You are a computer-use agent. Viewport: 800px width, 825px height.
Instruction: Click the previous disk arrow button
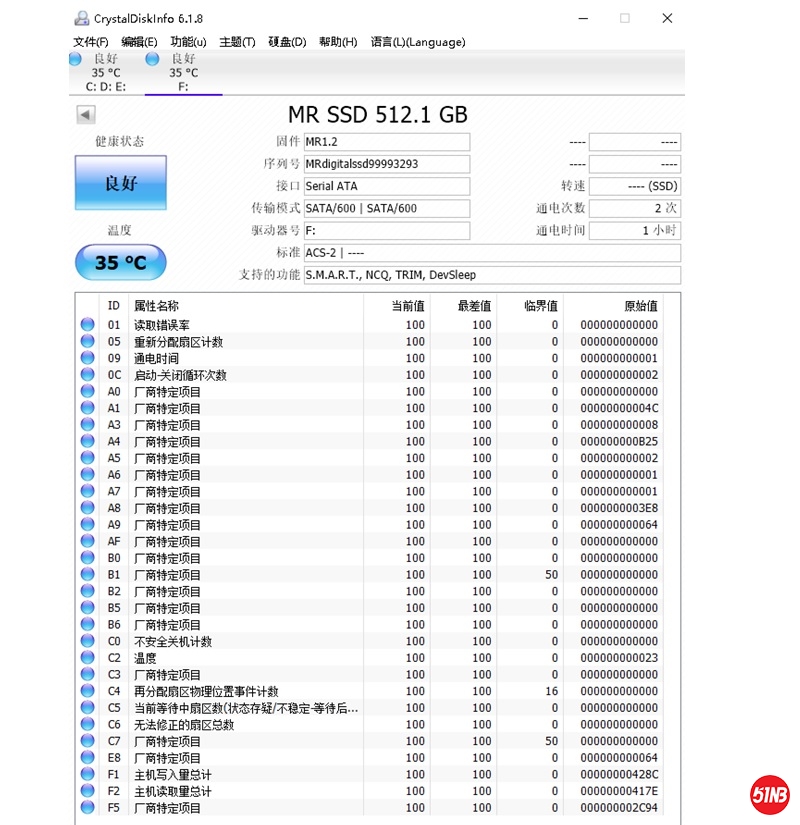[x=86, y=115]
